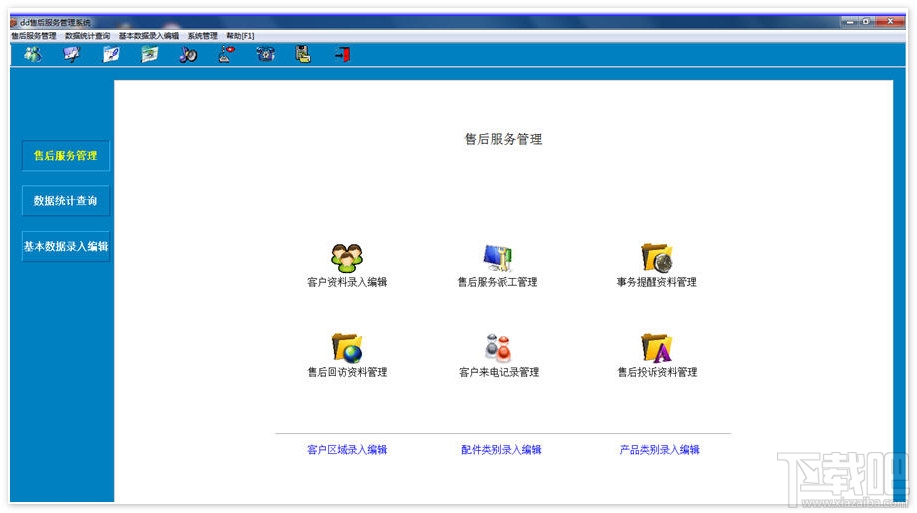
Task: Follow the 客户区域录入编辑 link
Action: (x=347, y=450)
